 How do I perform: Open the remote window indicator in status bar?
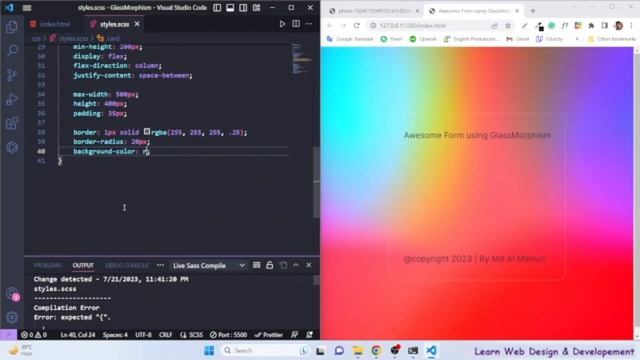[x=8, y=335]
